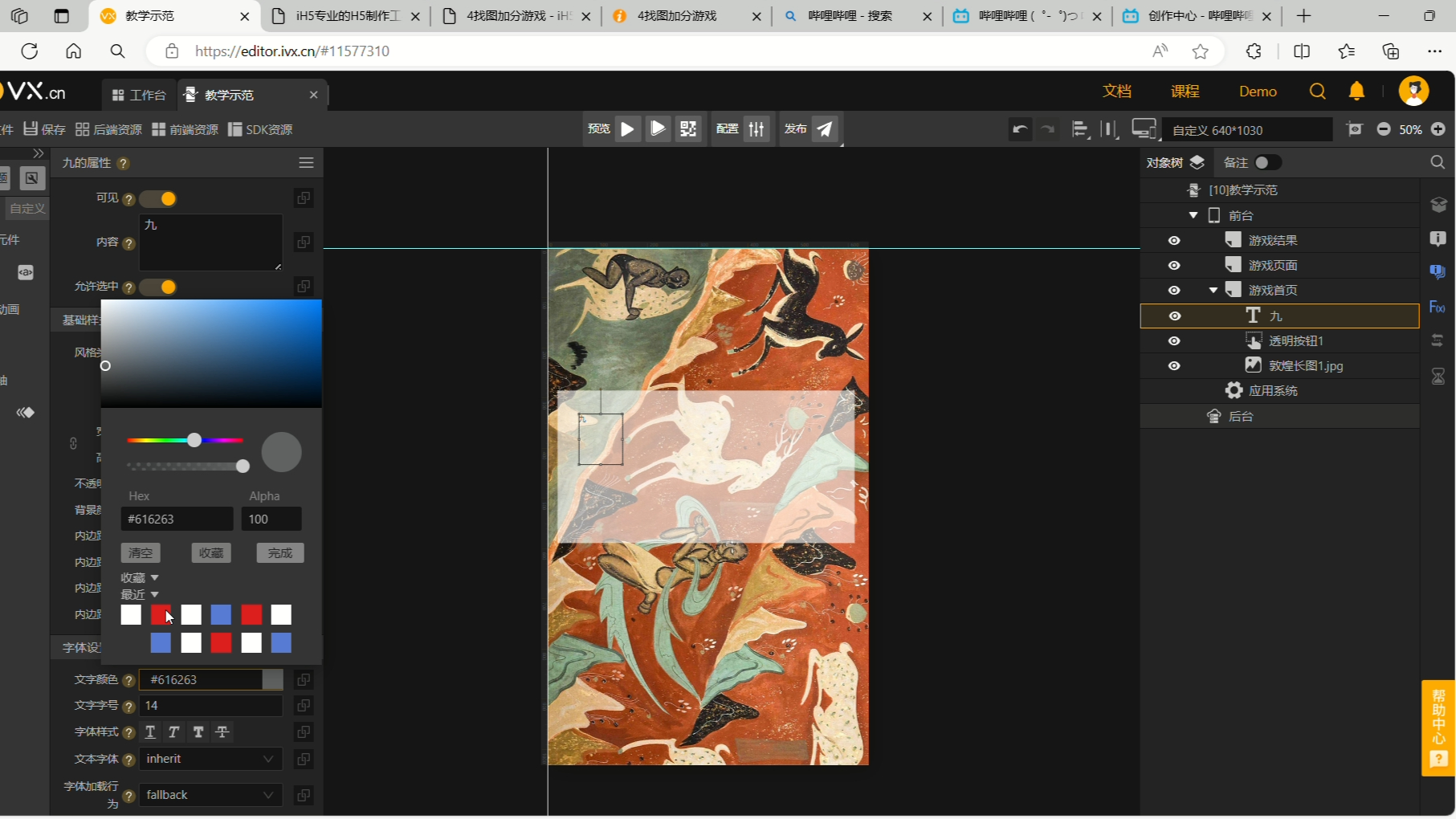
Task: Toggle strikethrough font style
Action: [x=222, y=731]
